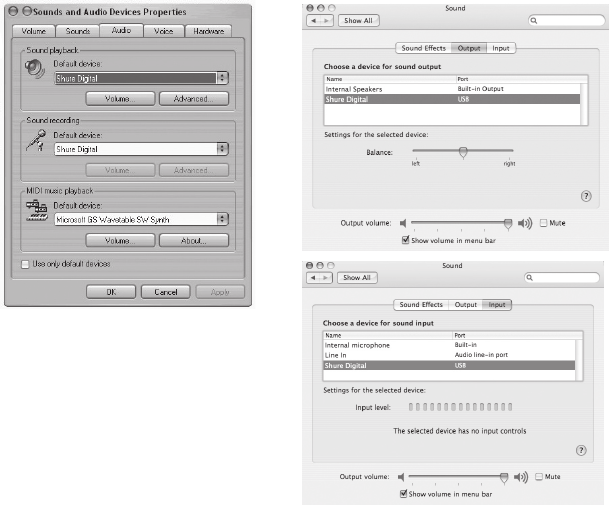The width and height of the screenshot is (609, 505).
Task: Click the microphone icon under Sound recording
Action: coord(36,140)
